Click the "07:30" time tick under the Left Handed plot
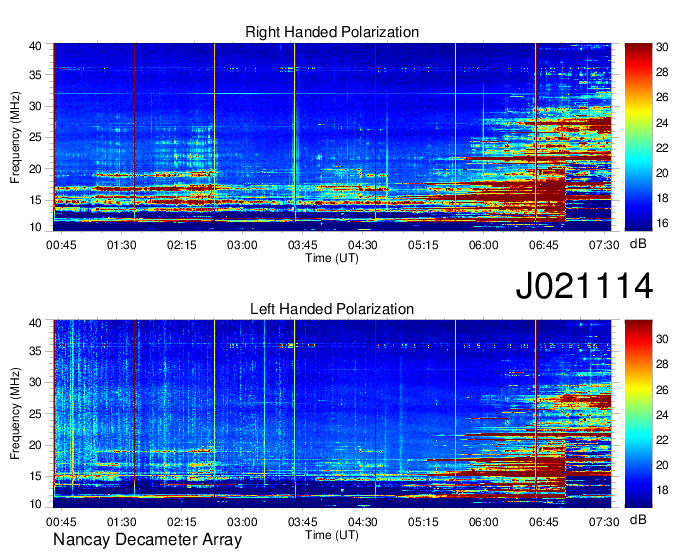The image size is (680, 552). tap(604, 522)
